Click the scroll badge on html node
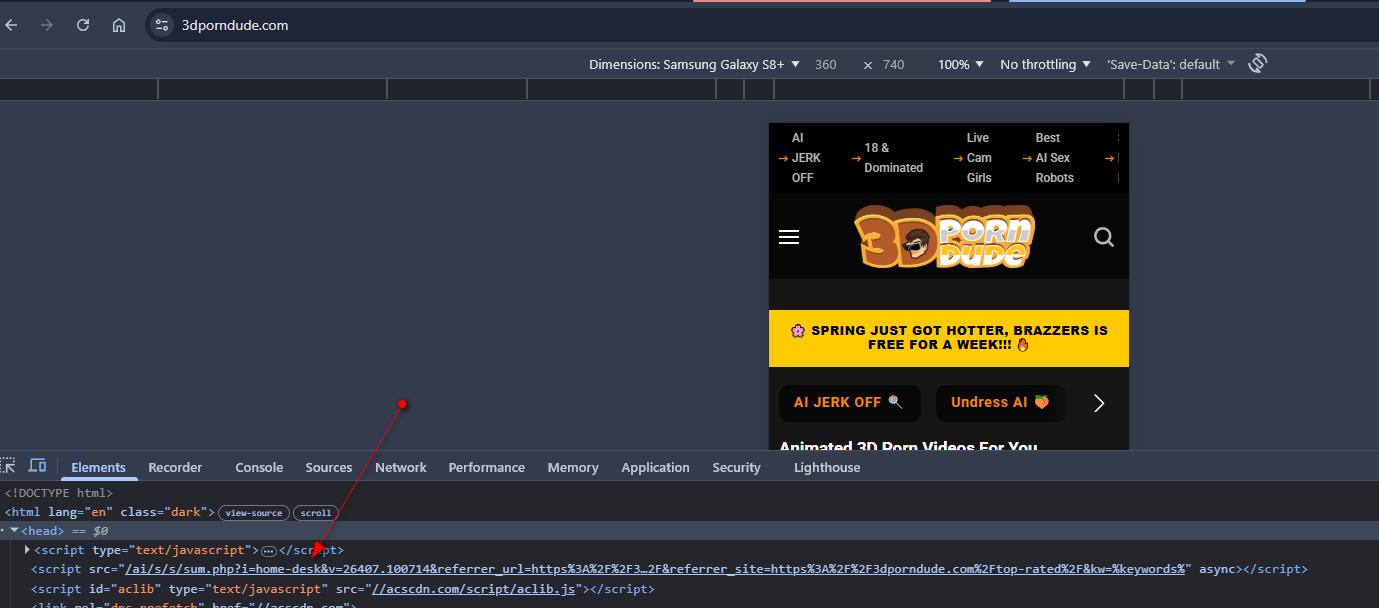The height and width of the screenshot is (608, 1379). point(316,512)
